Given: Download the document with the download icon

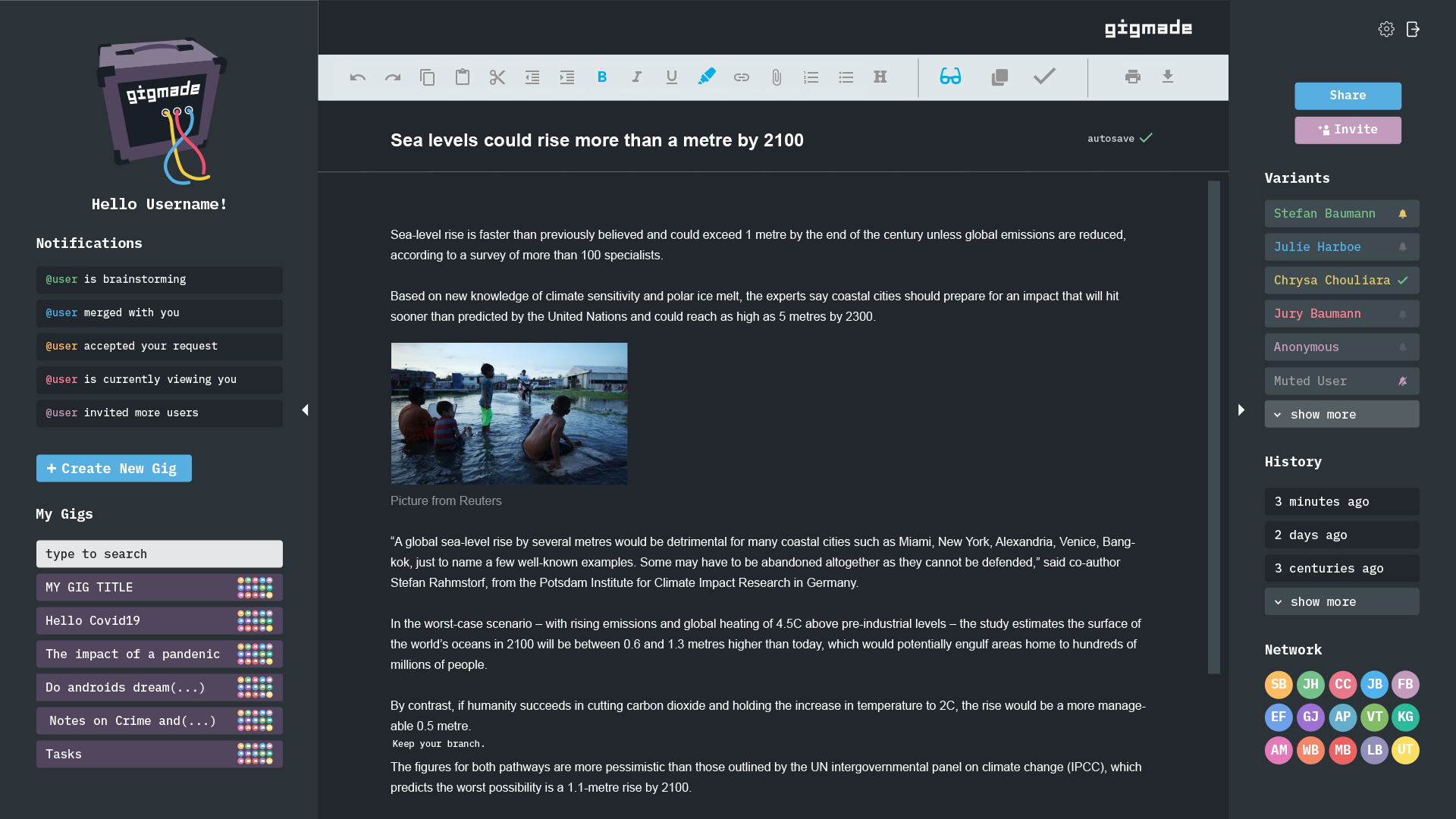Looking at the screenshot, I should (x=1168, y=77).
